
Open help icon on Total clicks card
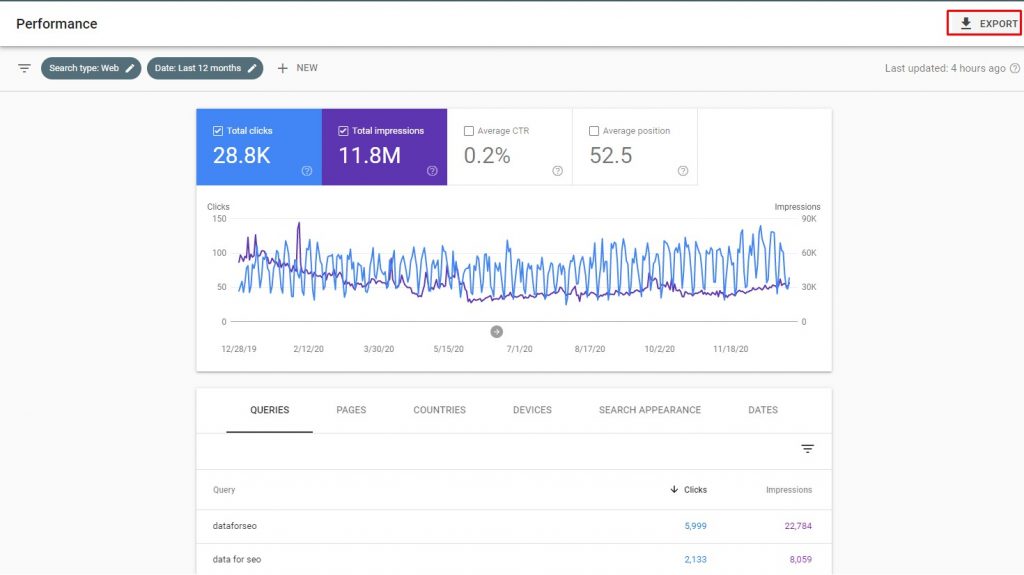(307, 171)
